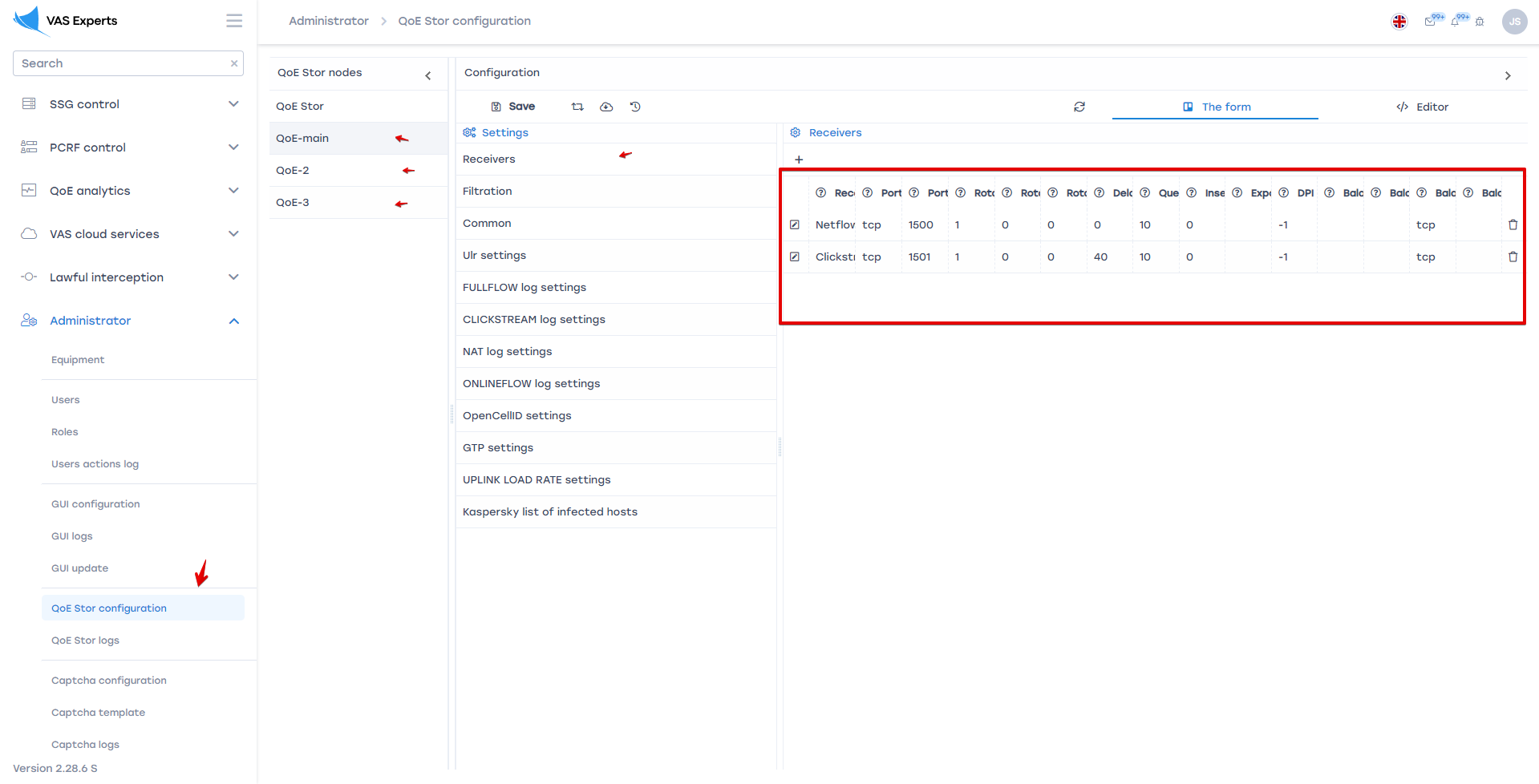Screen dimensions: 1539x784
Task: Open the mail messages icon
Action: pyautogui.click(x=1430, y=22)
